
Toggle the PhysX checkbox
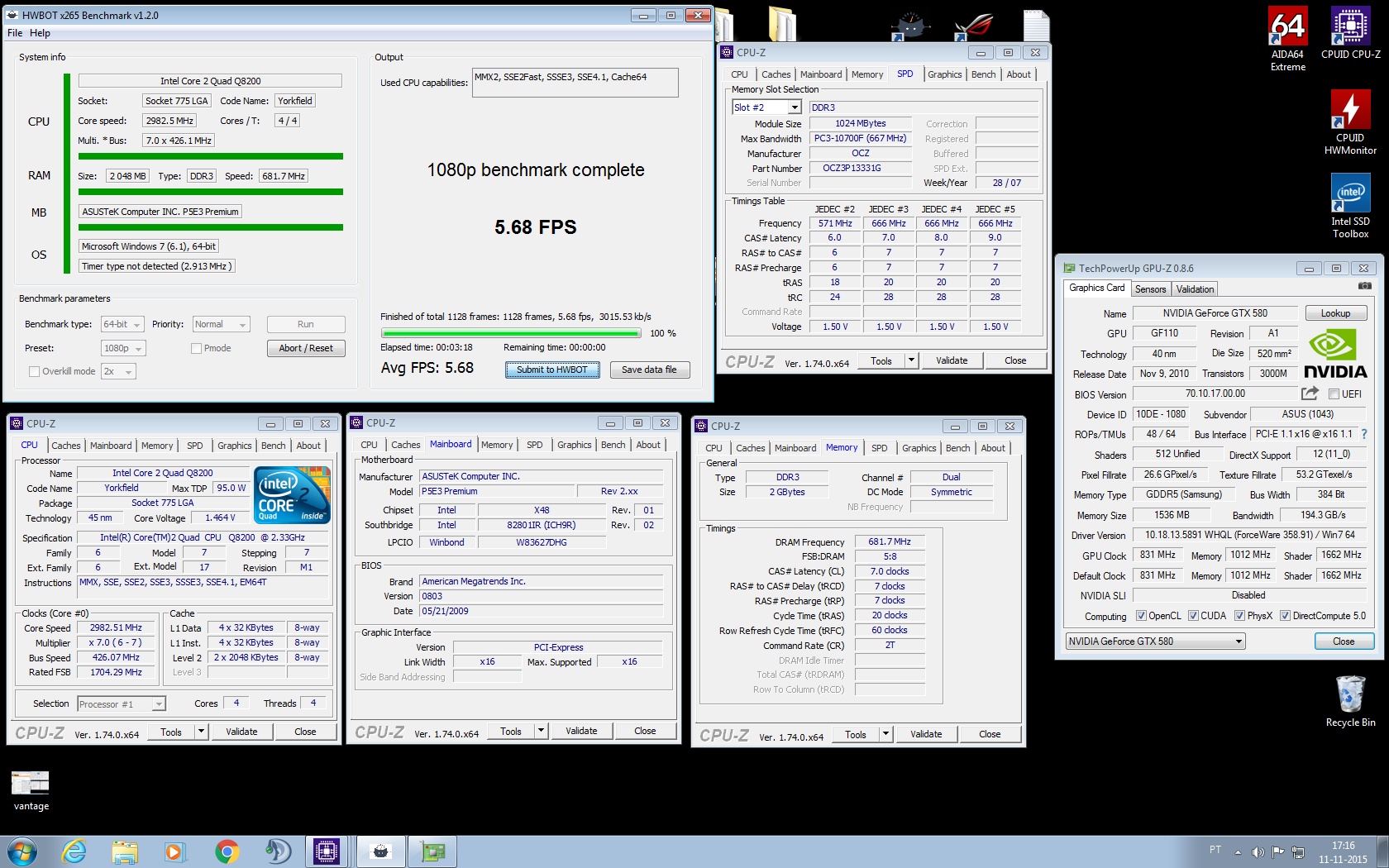pos(1239,616)
